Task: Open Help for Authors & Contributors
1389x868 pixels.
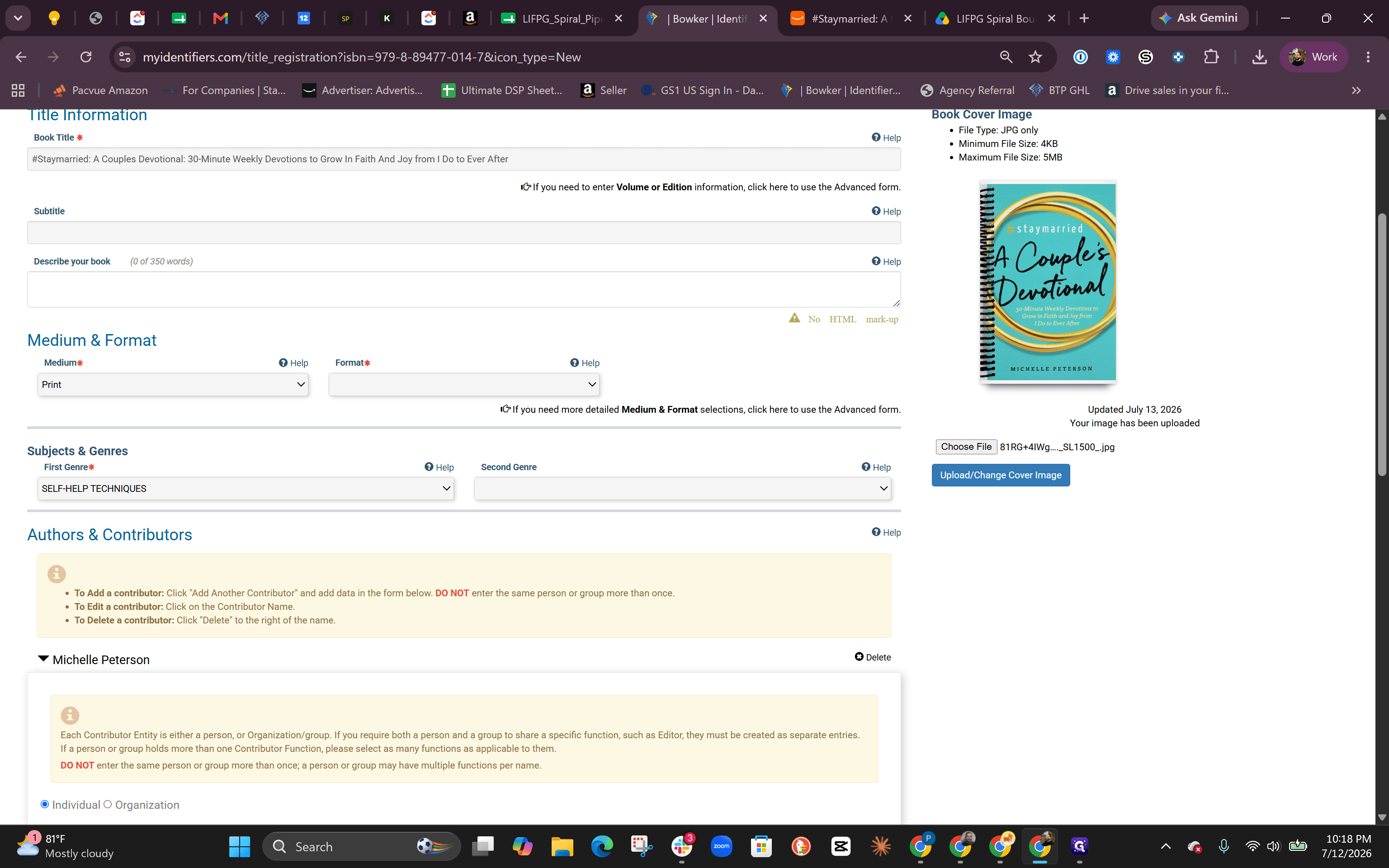Action: point(886,532)
